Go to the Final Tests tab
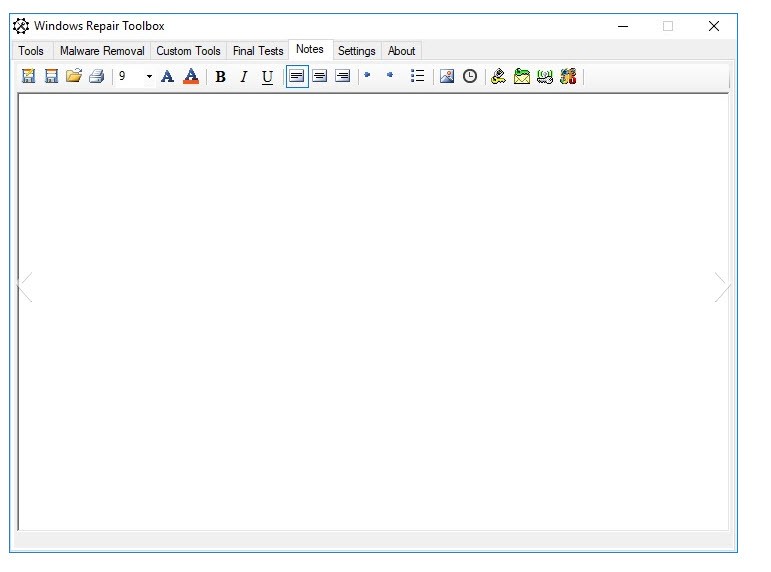771x572 pixels. 258,51
